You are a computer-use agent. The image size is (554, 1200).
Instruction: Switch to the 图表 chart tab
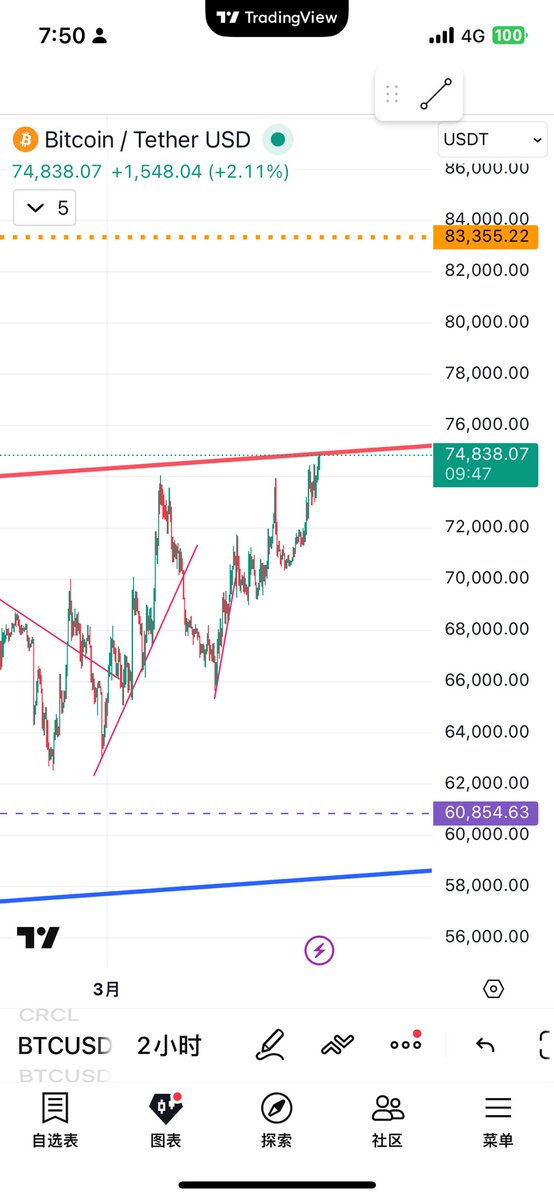(166, 1120)
